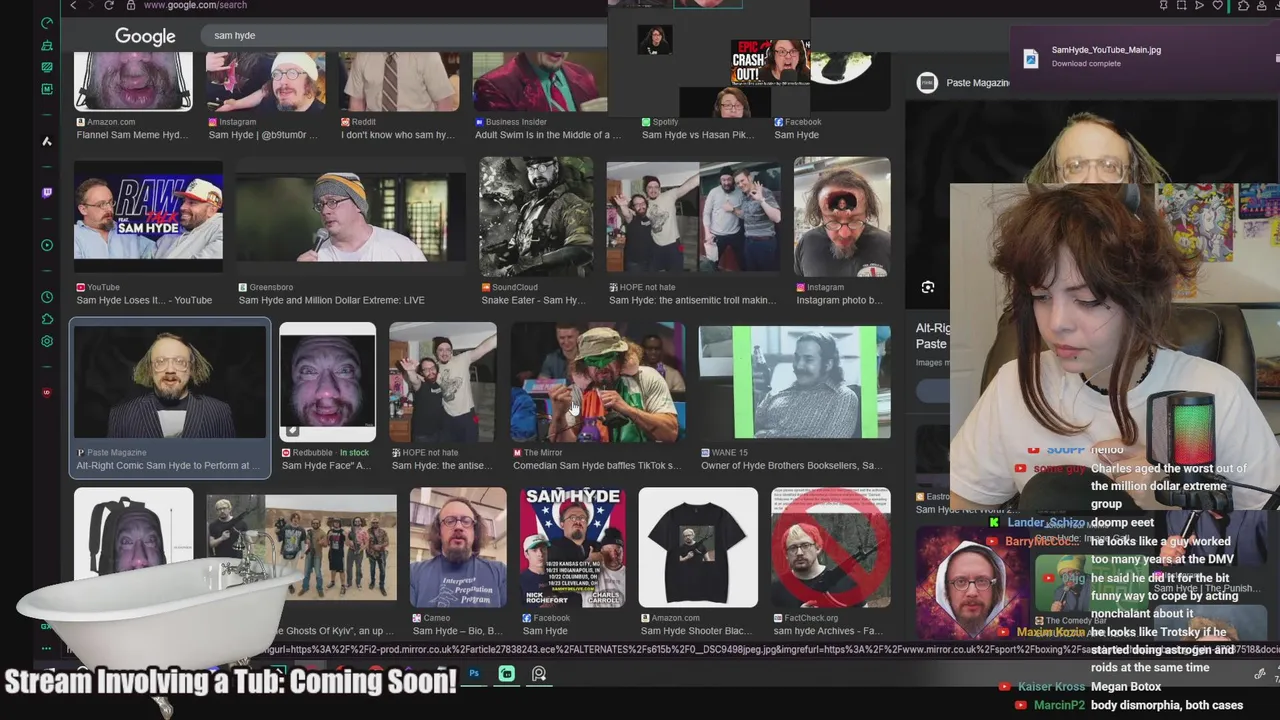1280x720 pixels.
Task: Open the WANE 15 booksellers image
Action: 794,382
